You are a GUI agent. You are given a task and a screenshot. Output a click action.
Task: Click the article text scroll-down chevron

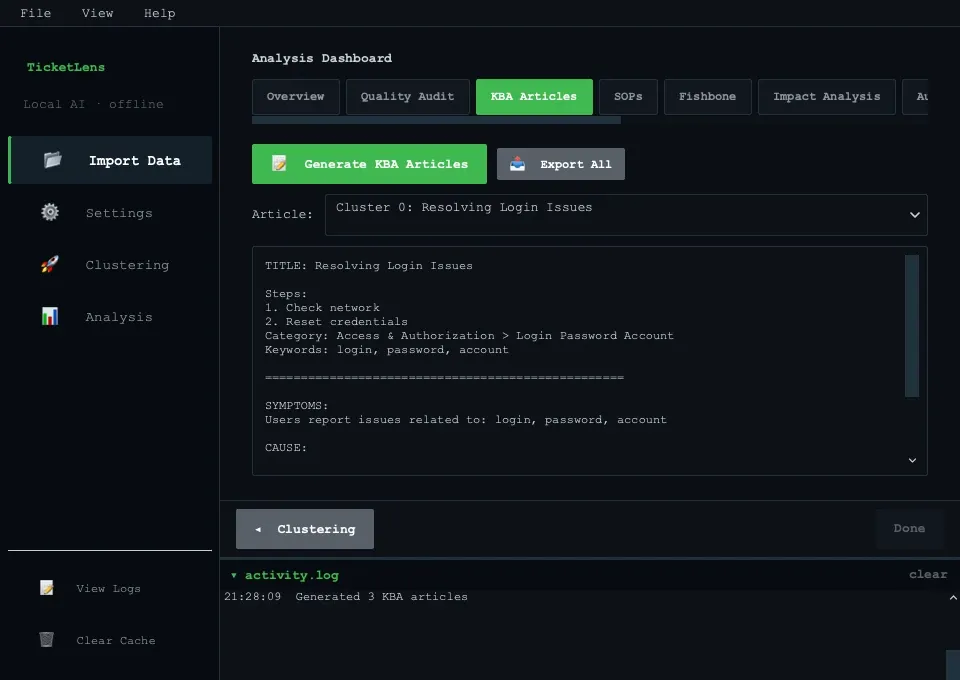click(912, 460)
